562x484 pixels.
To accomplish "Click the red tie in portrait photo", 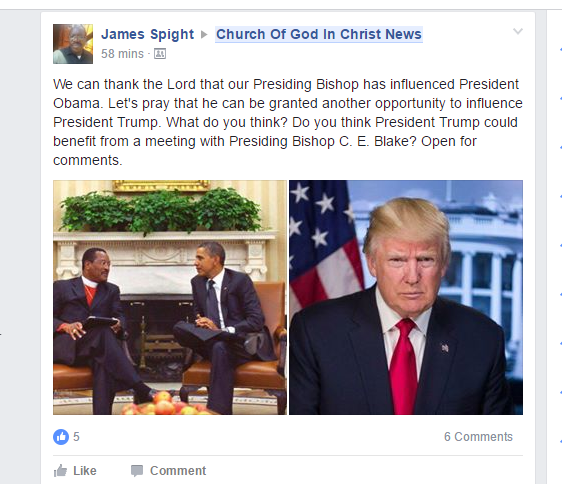I will tap(403, 366).
